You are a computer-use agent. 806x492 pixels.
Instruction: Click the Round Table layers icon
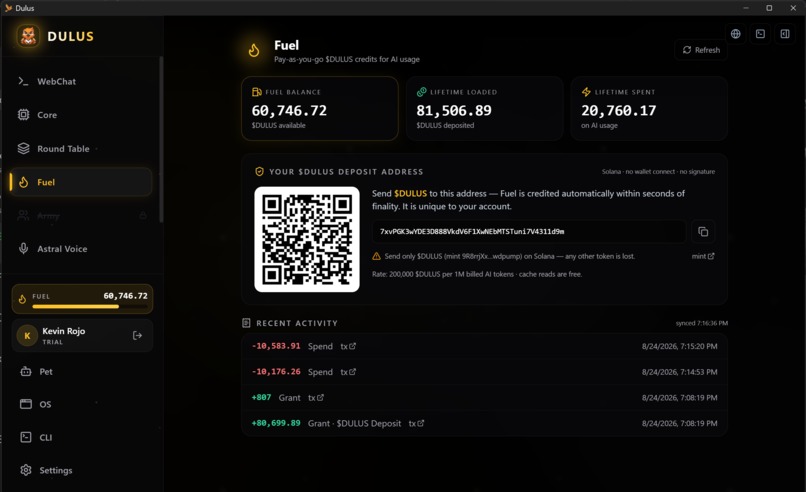click(x=24, y=149)
